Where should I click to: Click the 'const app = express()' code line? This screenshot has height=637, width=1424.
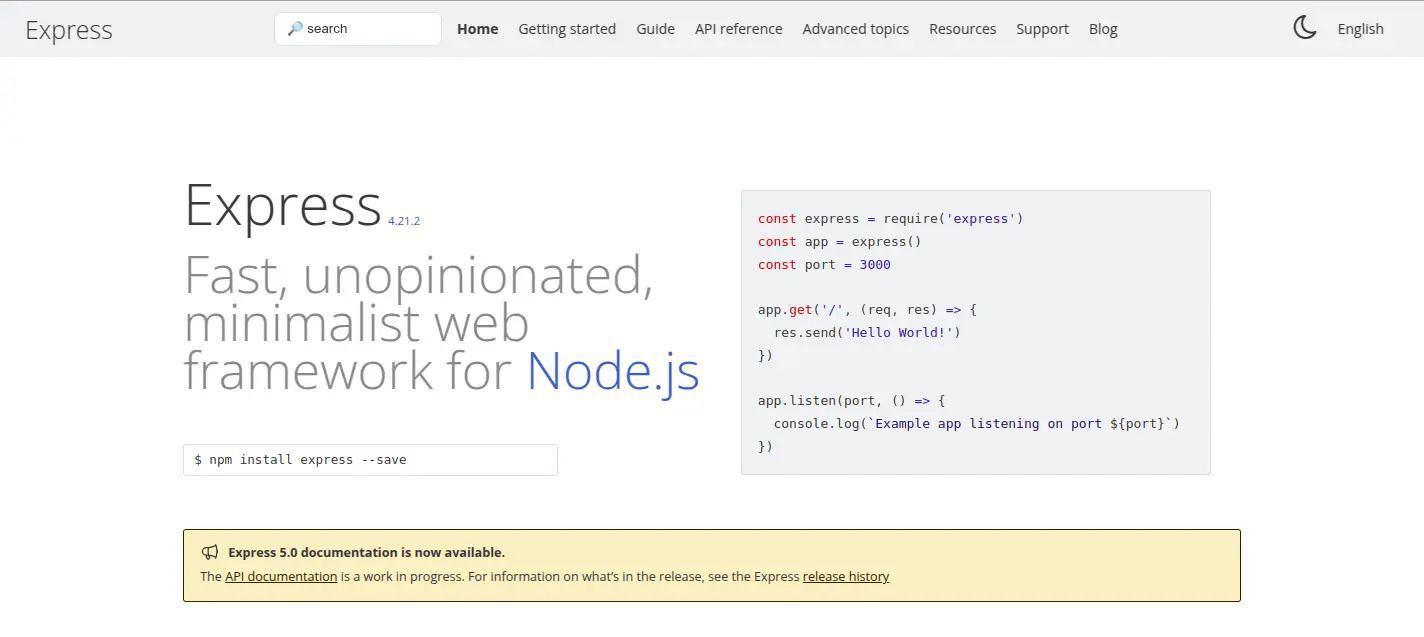(840, 242)
